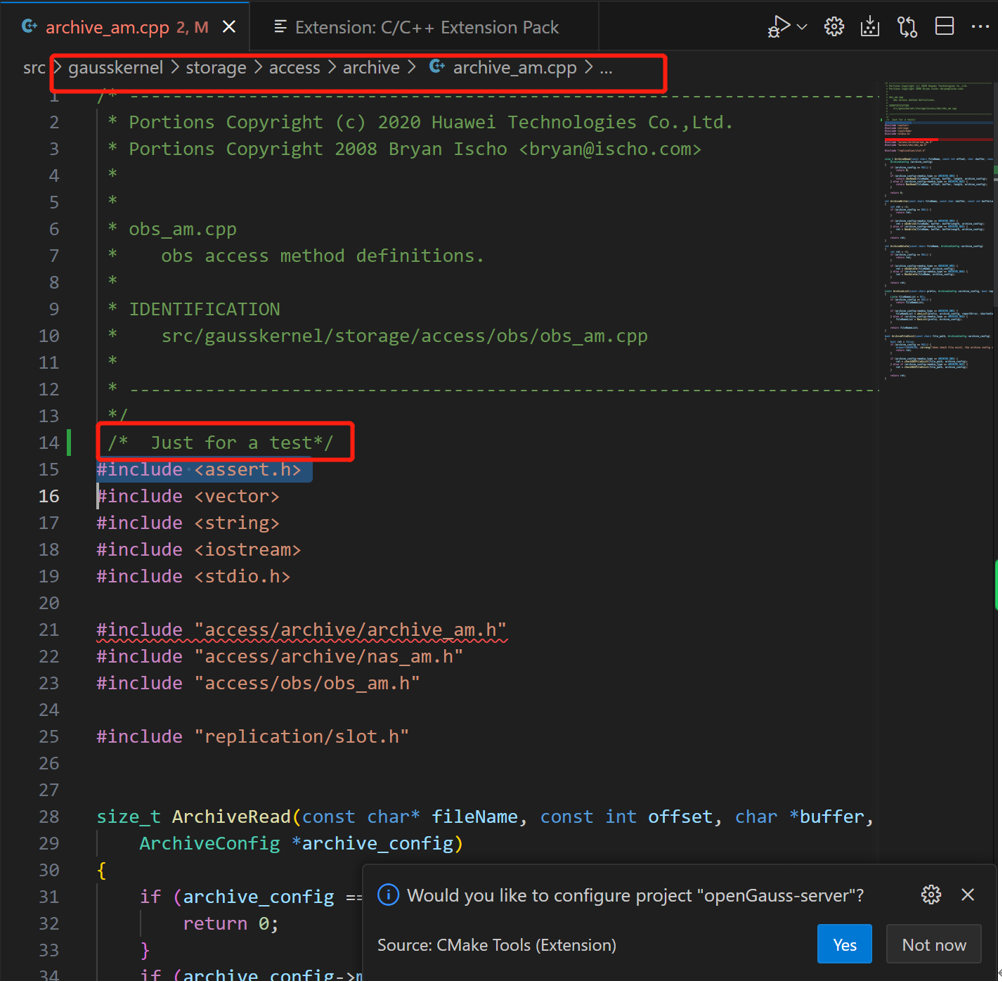This screenshot has height=982, width=1002.
Task: Click the info icon in the notification
Action: [x=388, y=895]
